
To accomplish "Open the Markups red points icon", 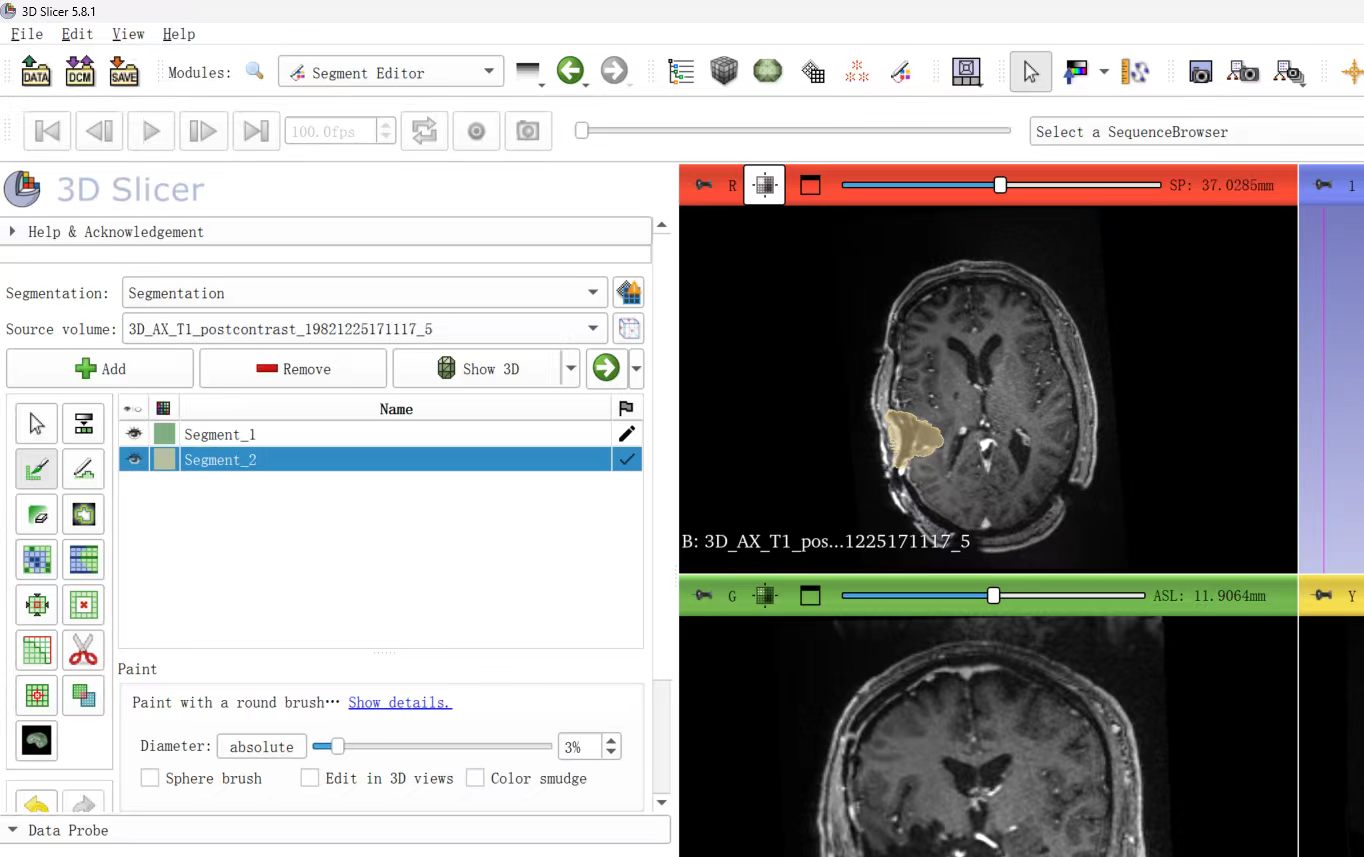I will [x=857, y=72].
